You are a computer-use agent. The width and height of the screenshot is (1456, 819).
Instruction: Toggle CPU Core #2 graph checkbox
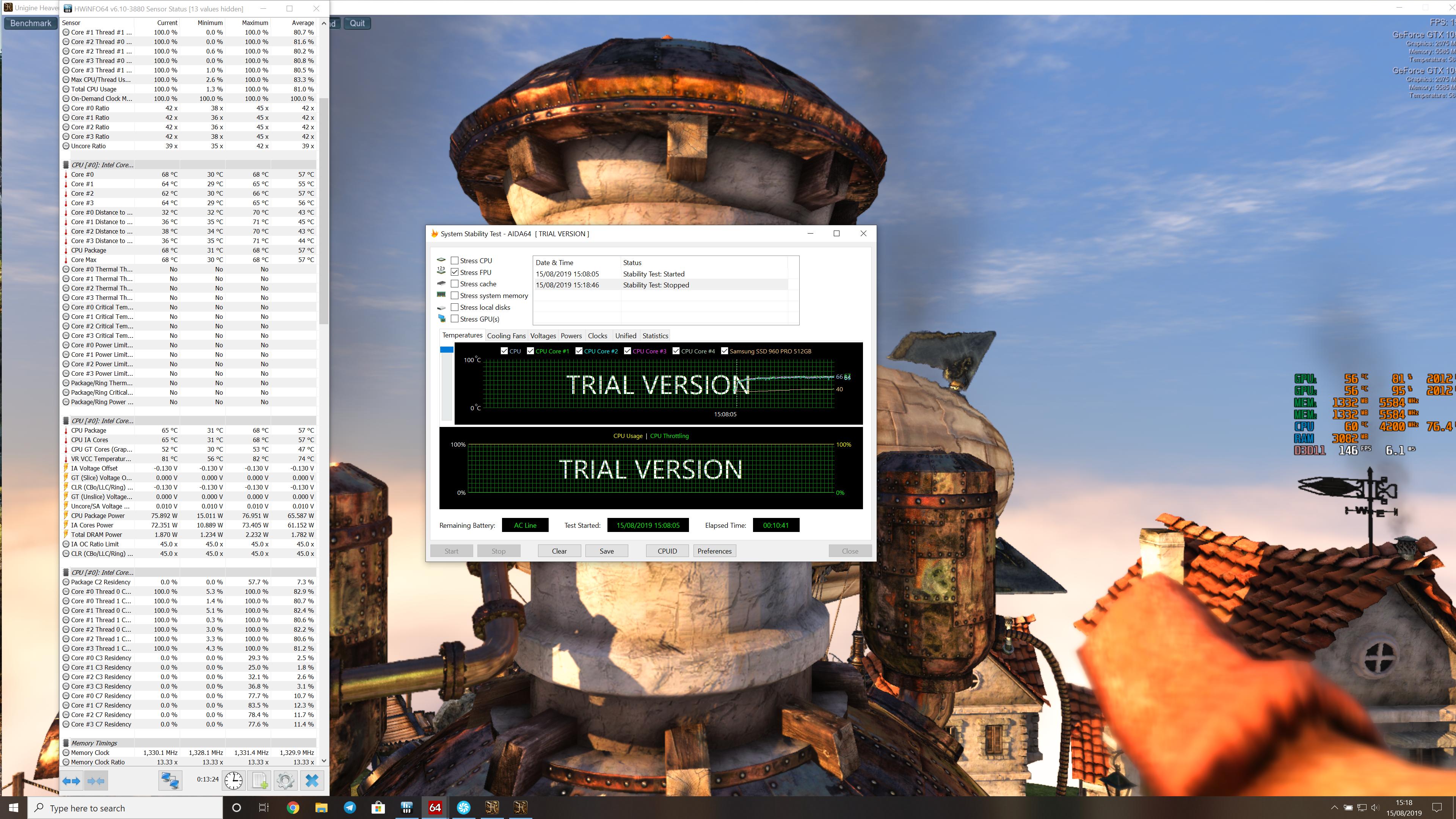click(579, 351)
